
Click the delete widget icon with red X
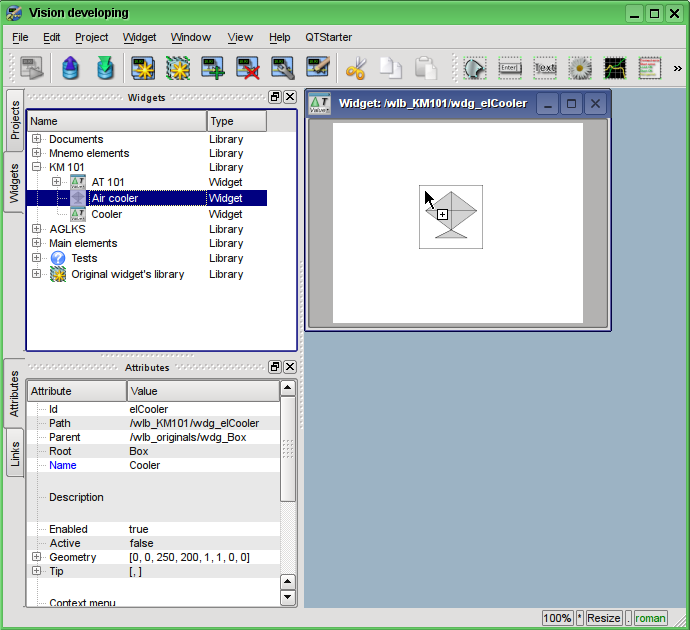click(x=247, y=68)
